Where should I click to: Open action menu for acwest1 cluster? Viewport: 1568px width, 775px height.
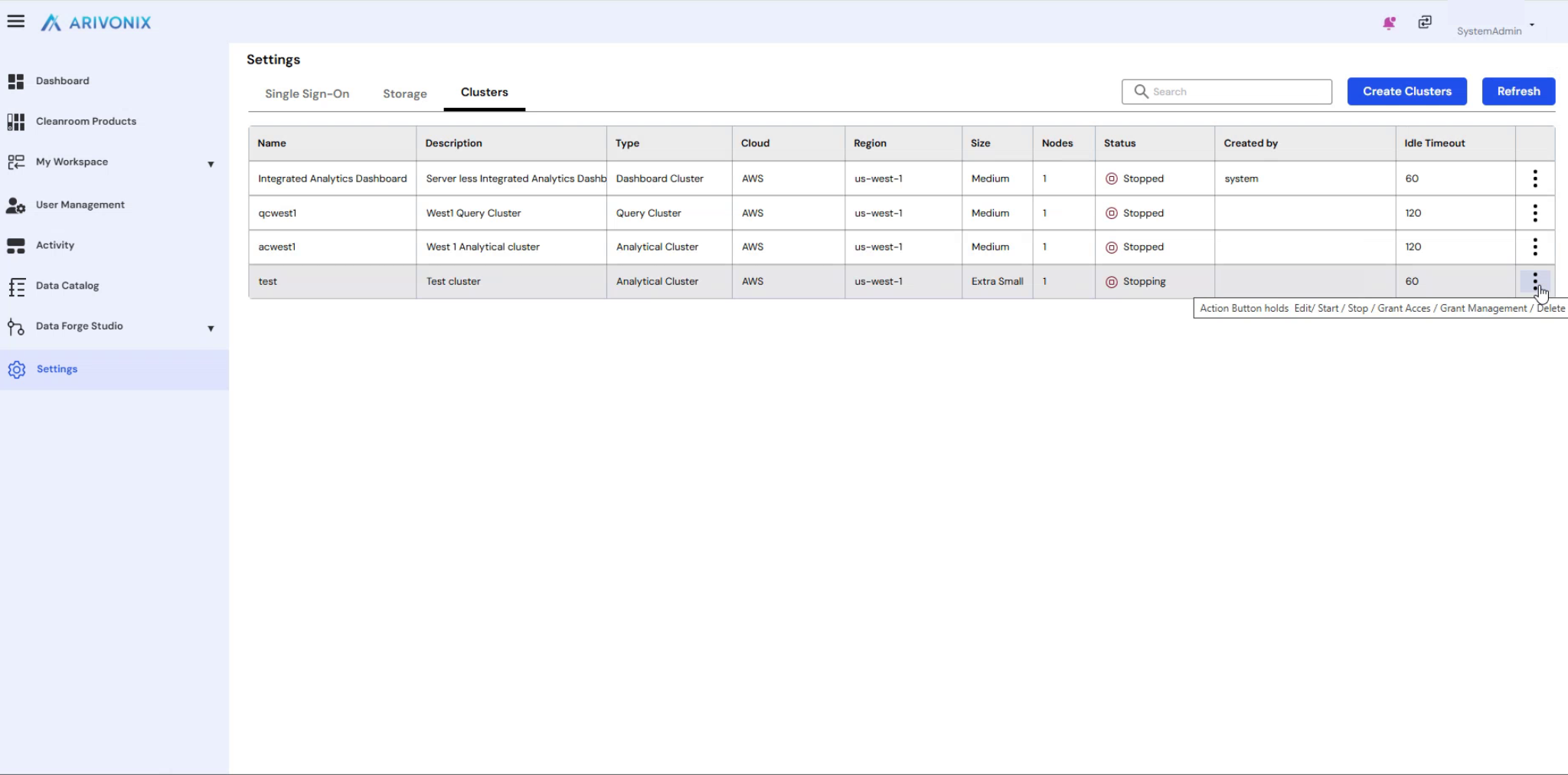1534,247
